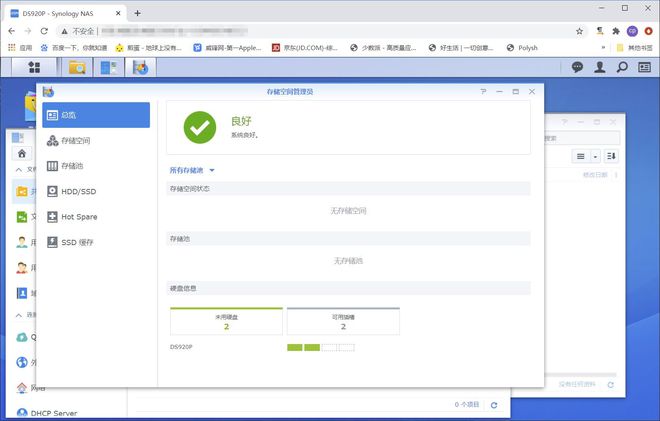This screenshot has height=421, width=660.
Task: Reload the browser page
Action: pos(44,31)
